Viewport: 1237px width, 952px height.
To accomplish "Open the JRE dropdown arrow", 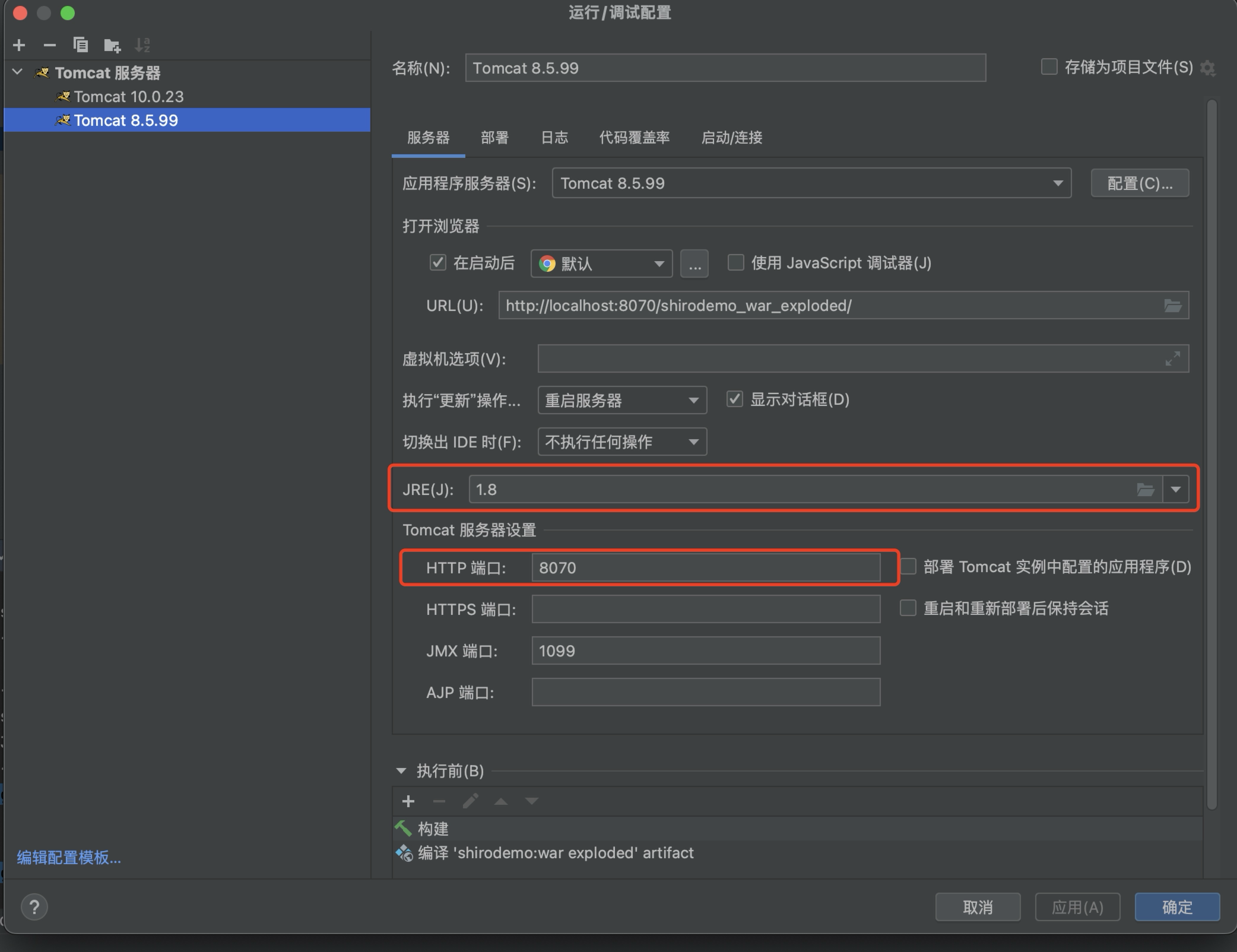I will 1176,490.
